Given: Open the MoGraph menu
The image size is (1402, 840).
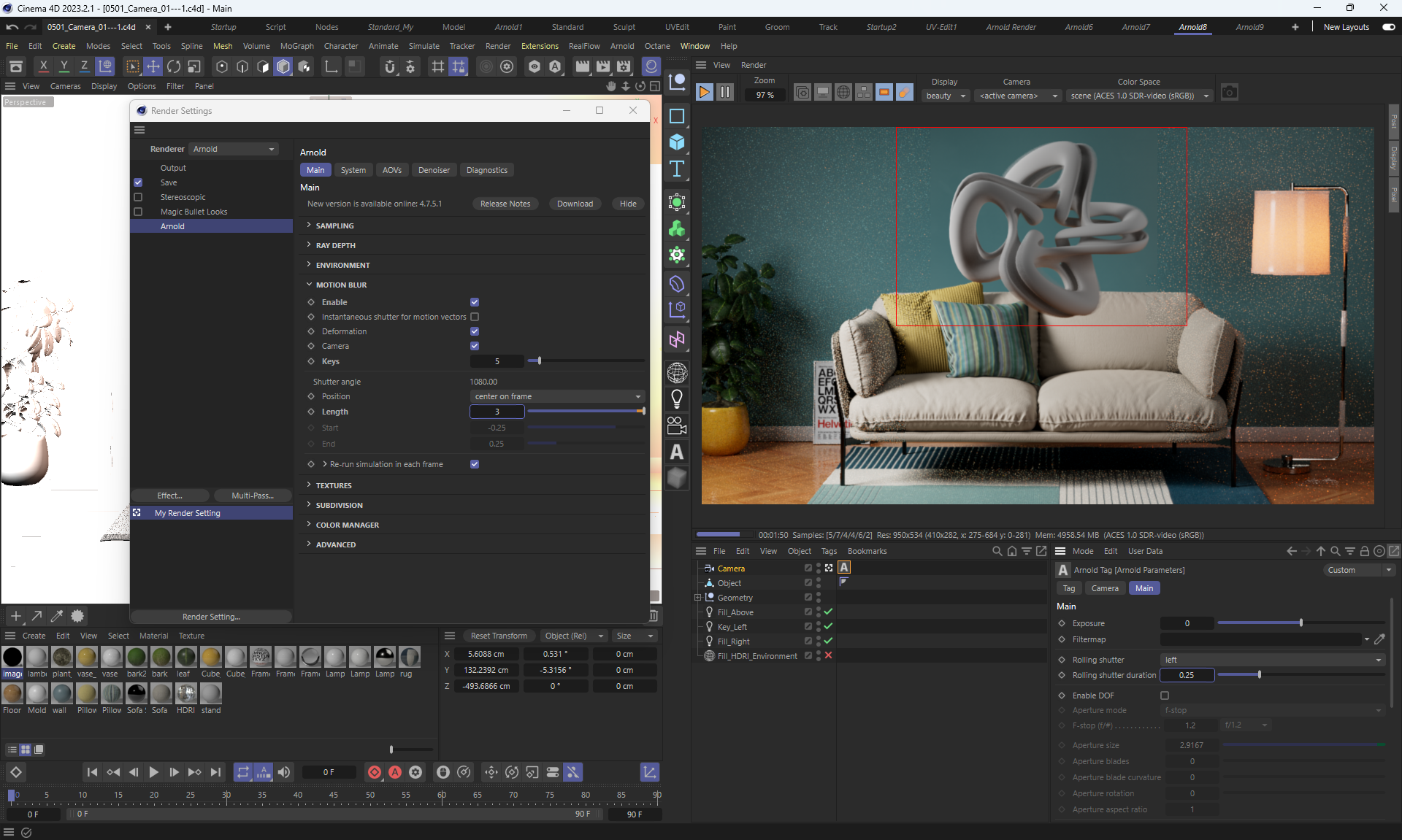Looking at the screenshot, I should pyautogui.click(x=296, y=46).
